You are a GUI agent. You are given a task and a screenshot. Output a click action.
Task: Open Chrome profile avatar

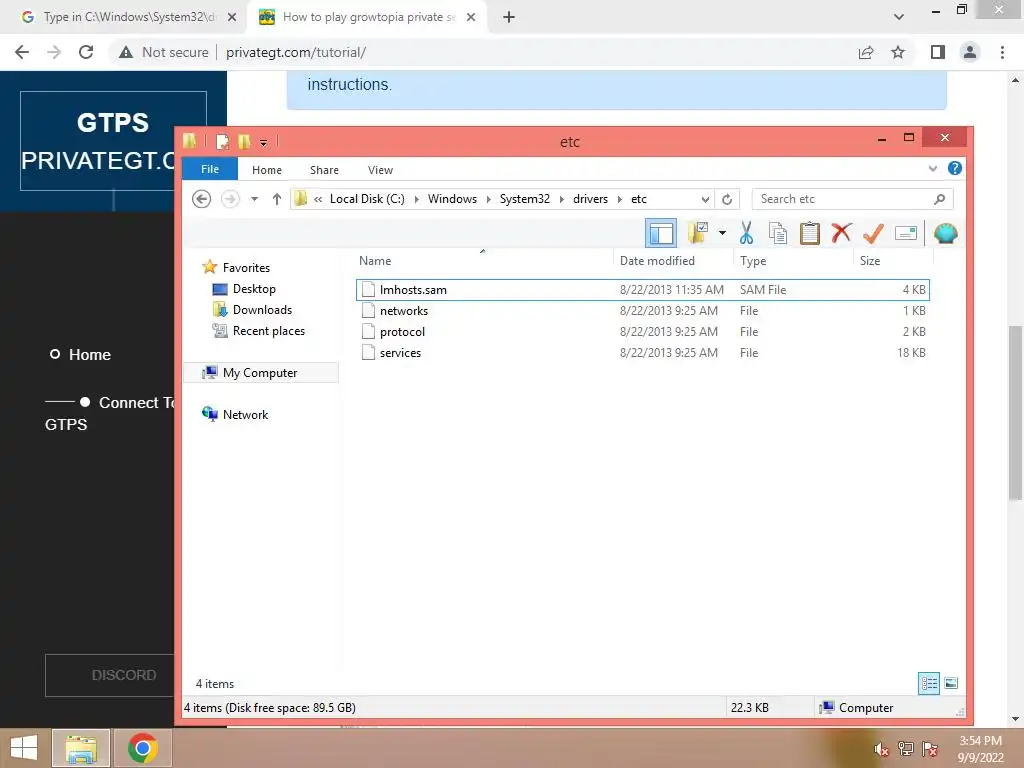(x=970, y=52)
